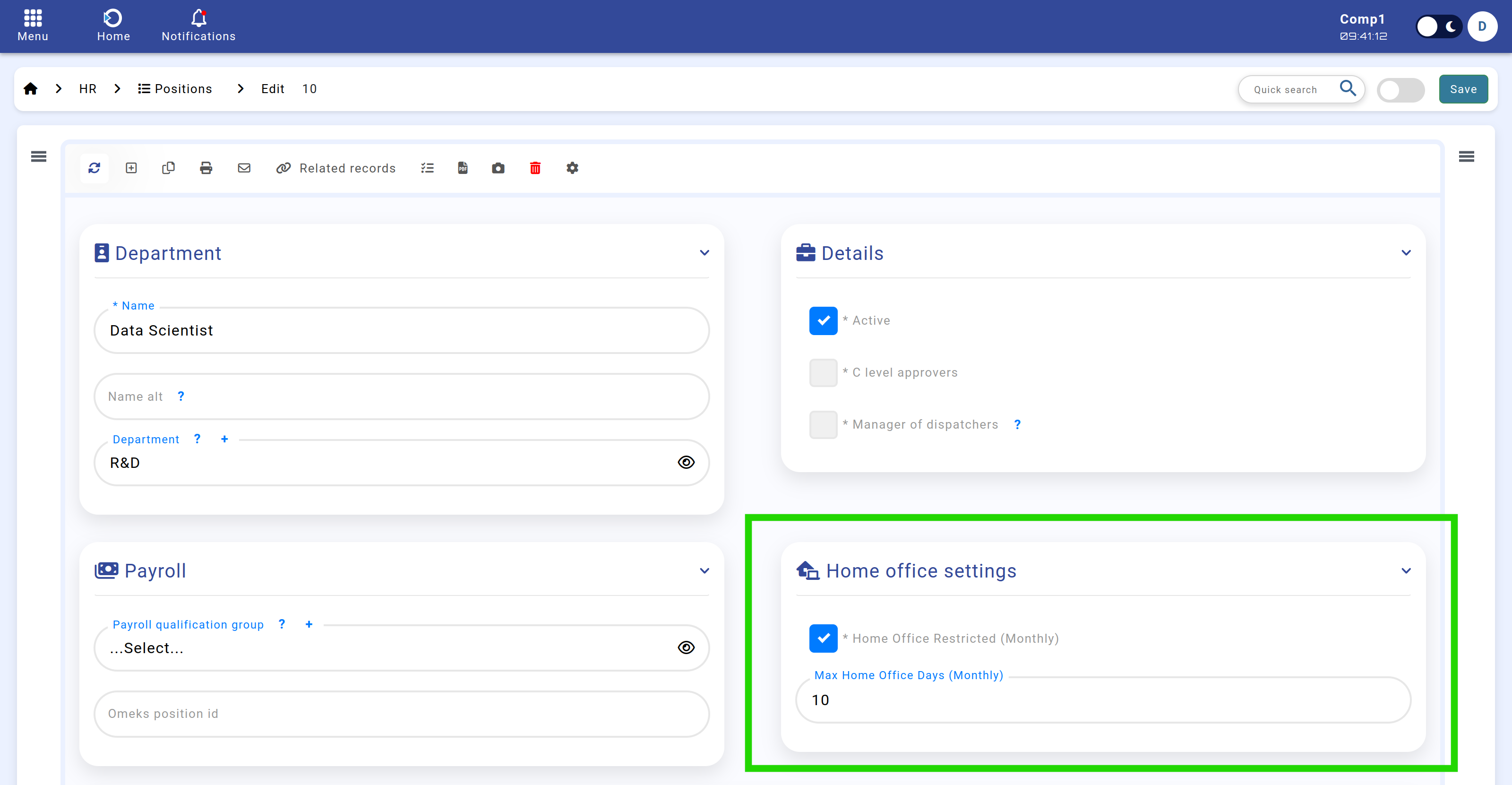The image size is (1512, 785).
Task: Collapse the Payroll section
Action: click(x=704, y=571)
